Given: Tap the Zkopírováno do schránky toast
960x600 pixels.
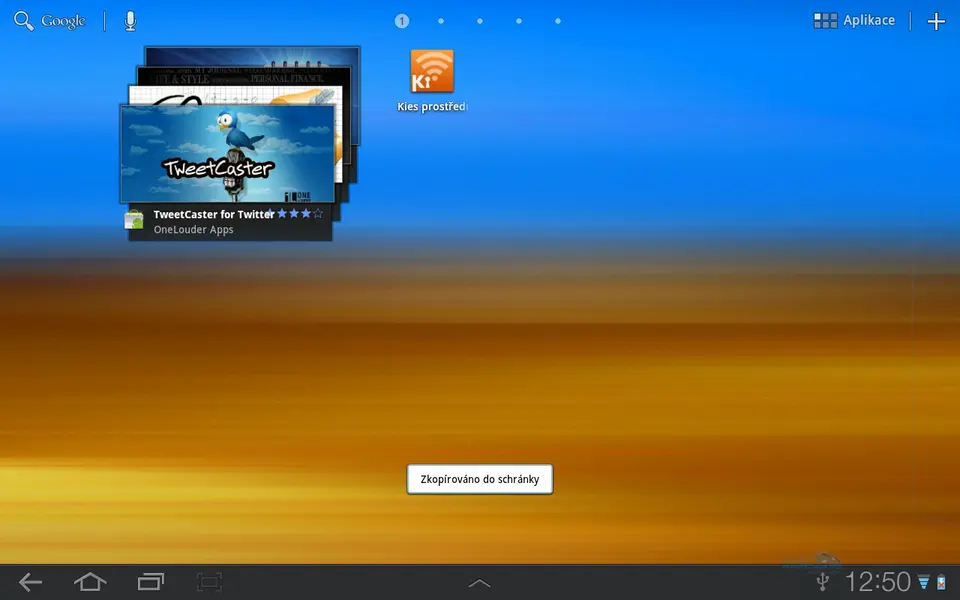Looking at the screenshot, I should point(480,479).
